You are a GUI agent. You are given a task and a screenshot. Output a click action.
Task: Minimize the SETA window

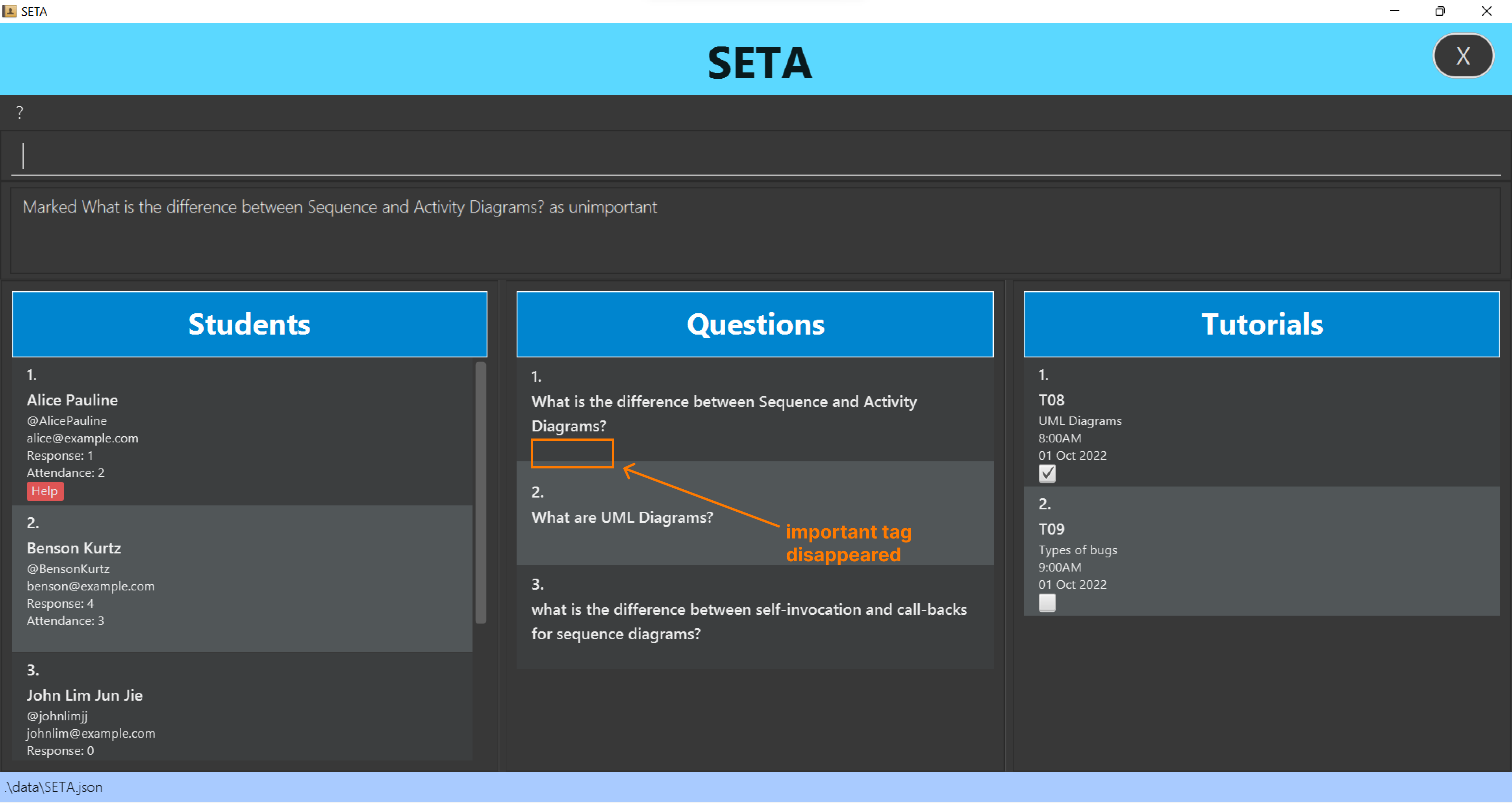pos(1395,11)
